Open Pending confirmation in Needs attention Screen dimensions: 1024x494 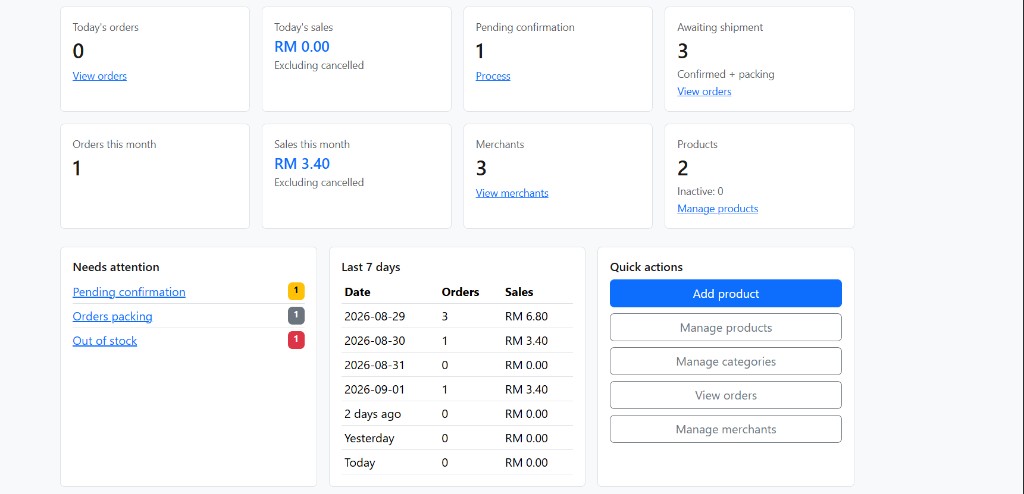pos(129,292)
